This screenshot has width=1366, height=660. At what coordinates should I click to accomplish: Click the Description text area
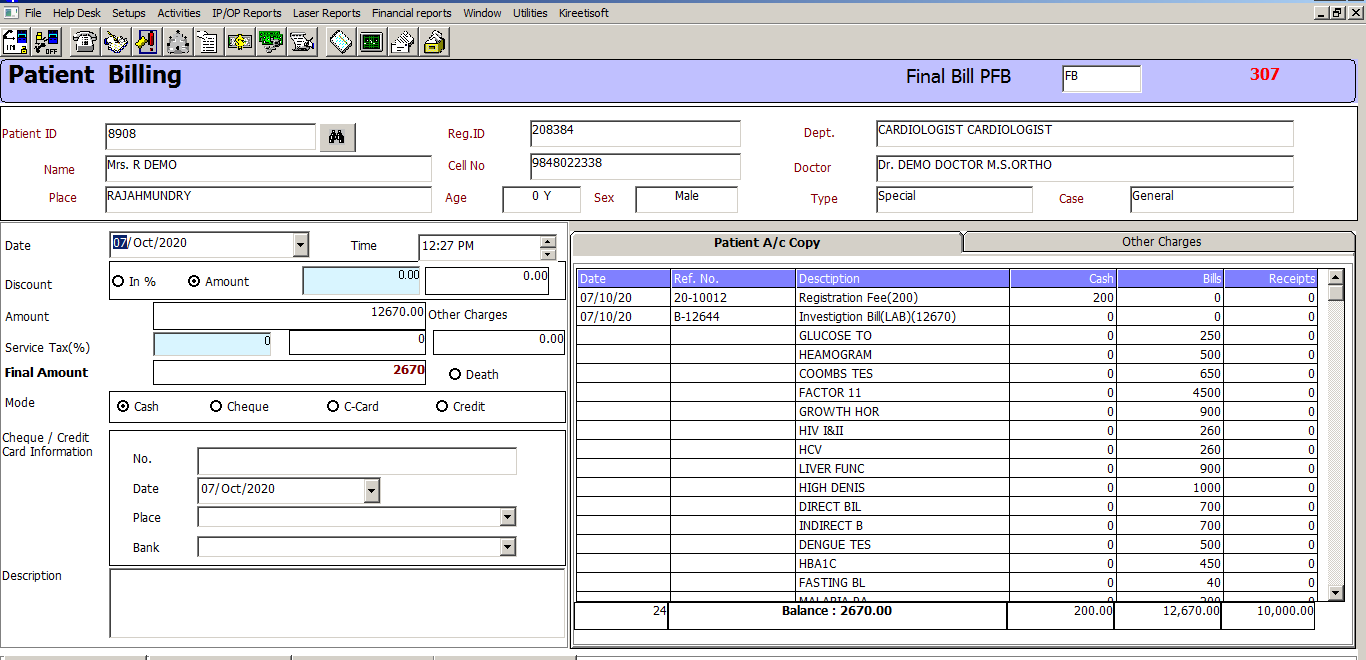(x=337, y=602)
